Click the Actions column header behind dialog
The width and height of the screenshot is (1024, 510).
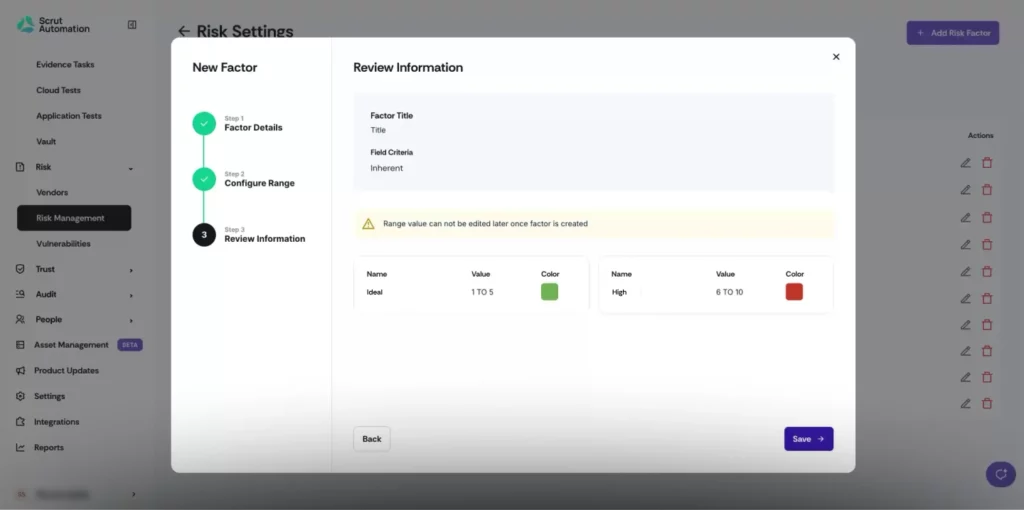[980, 136]
